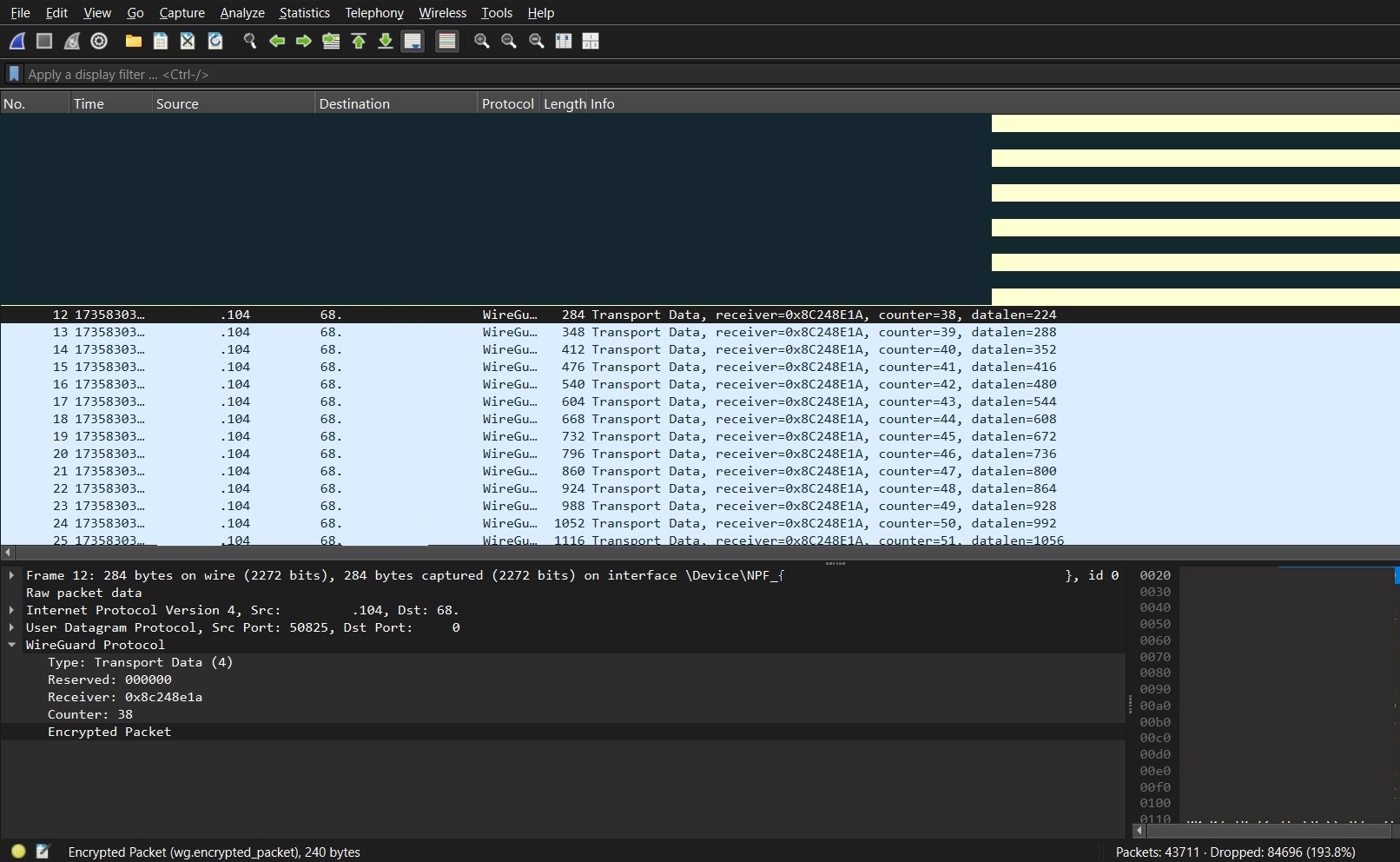This screenshot has width=1400, height=862.
Task: Open the Telephony menu
Action: [374, 12]
